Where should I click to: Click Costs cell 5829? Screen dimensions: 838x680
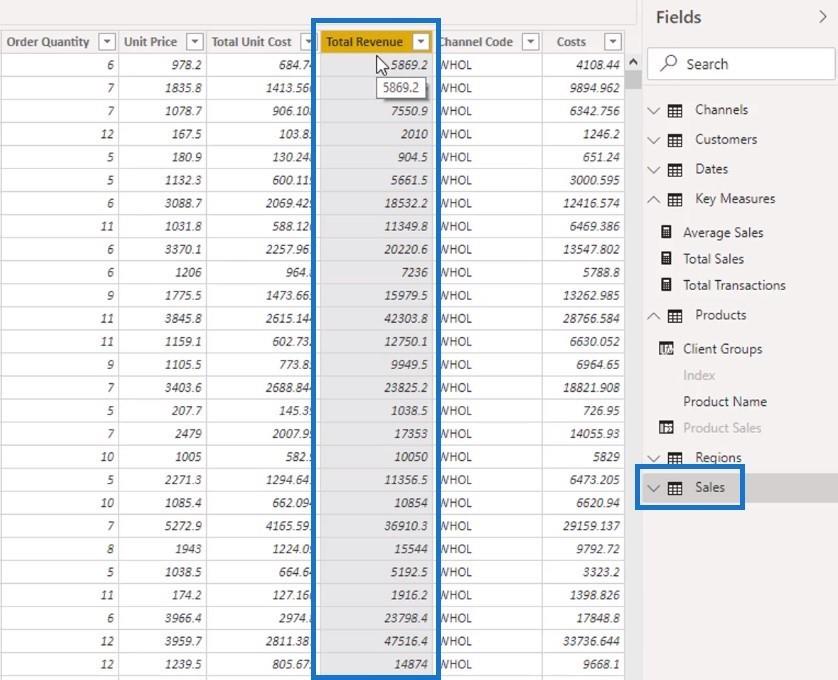pos(583,457)
